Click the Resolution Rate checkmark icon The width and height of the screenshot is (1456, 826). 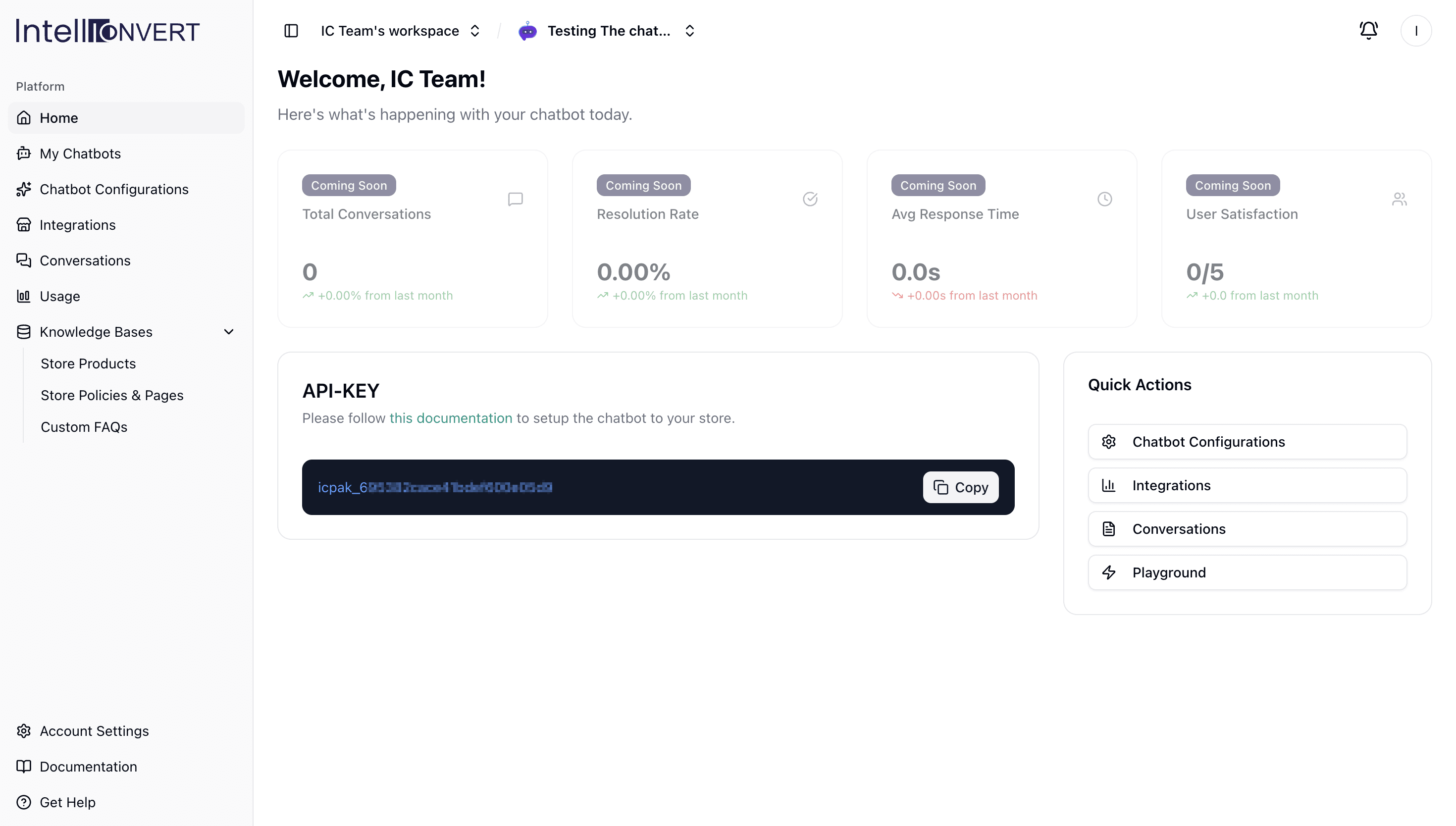pyautogui.click(x=810, y=199)
